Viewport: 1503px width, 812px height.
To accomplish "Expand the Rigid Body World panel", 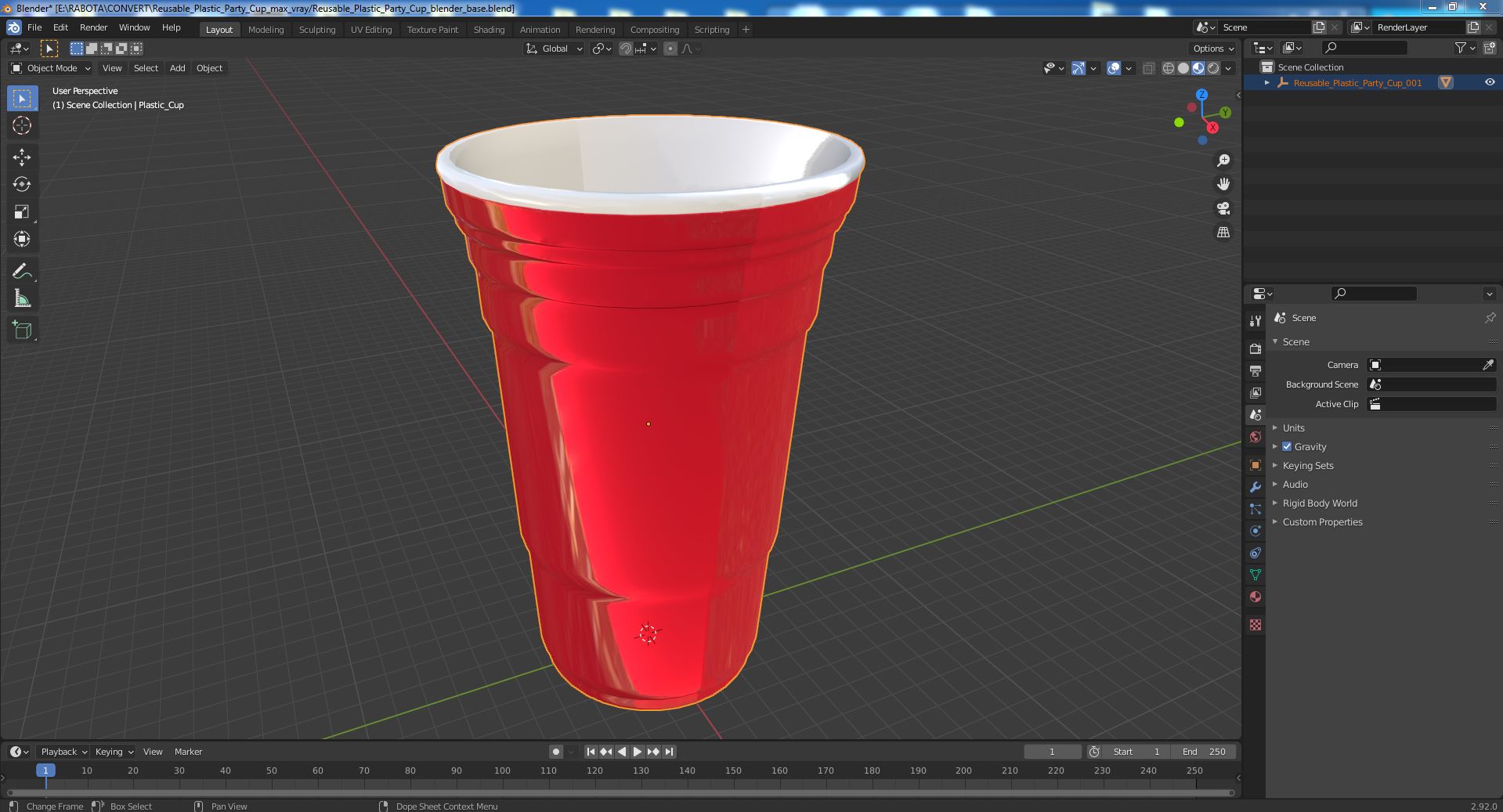I will pyautogui.click(x=1319, y=503).
